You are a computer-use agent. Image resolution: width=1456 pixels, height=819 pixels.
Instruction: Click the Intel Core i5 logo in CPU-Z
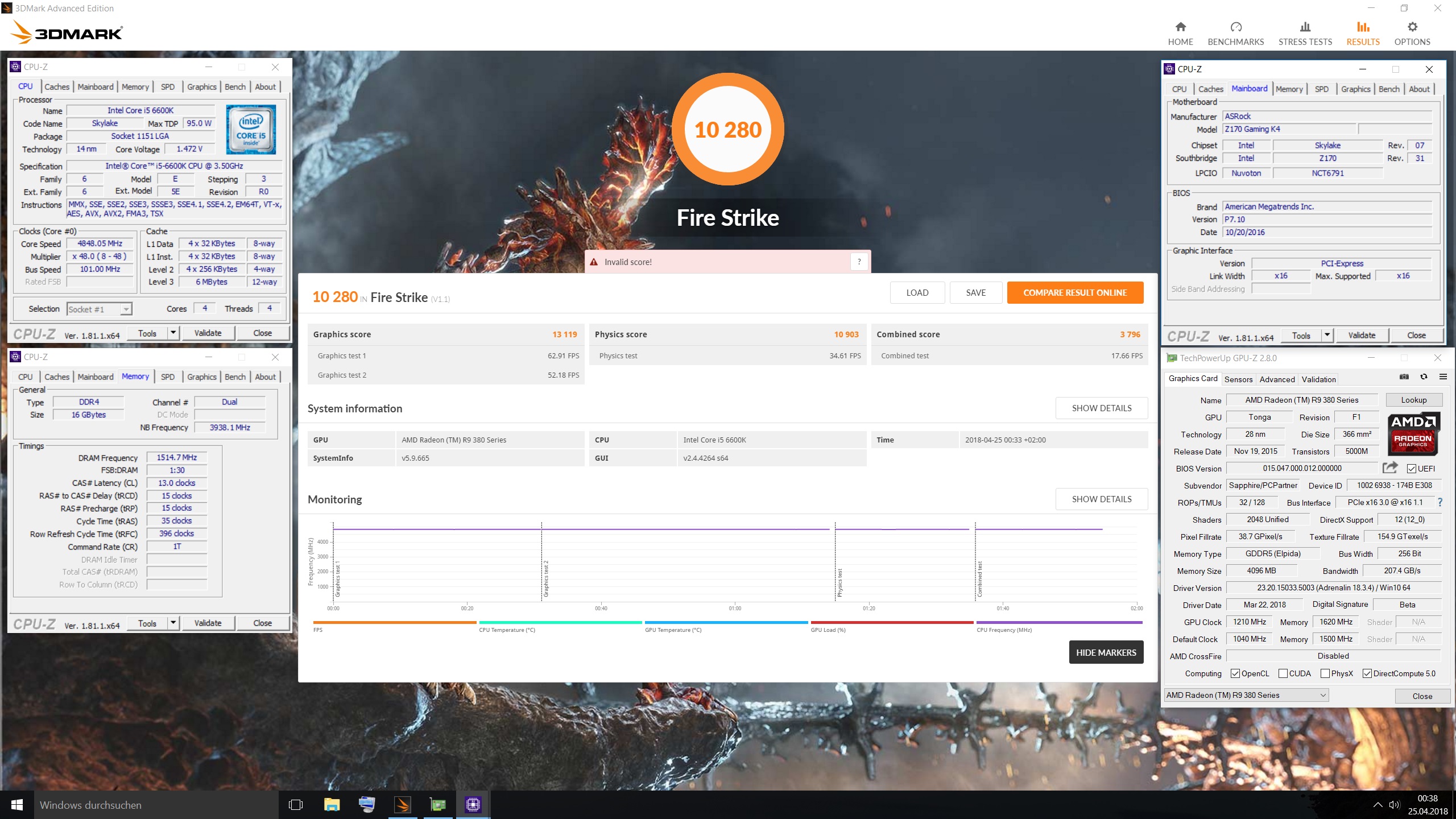coord(251,130)
